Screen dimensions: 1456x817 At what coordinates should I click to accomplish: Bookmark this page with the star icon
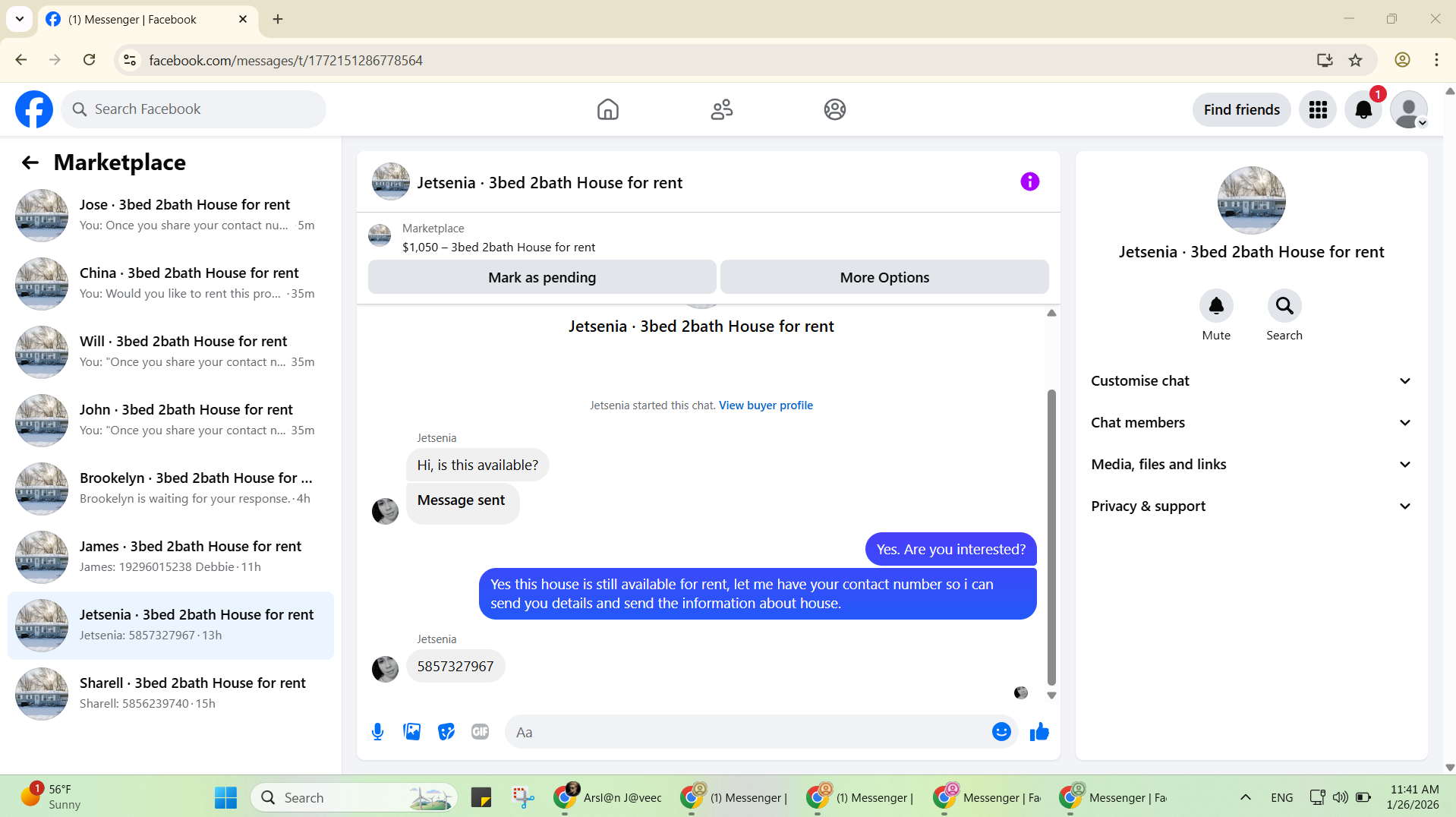[1356, 60]
